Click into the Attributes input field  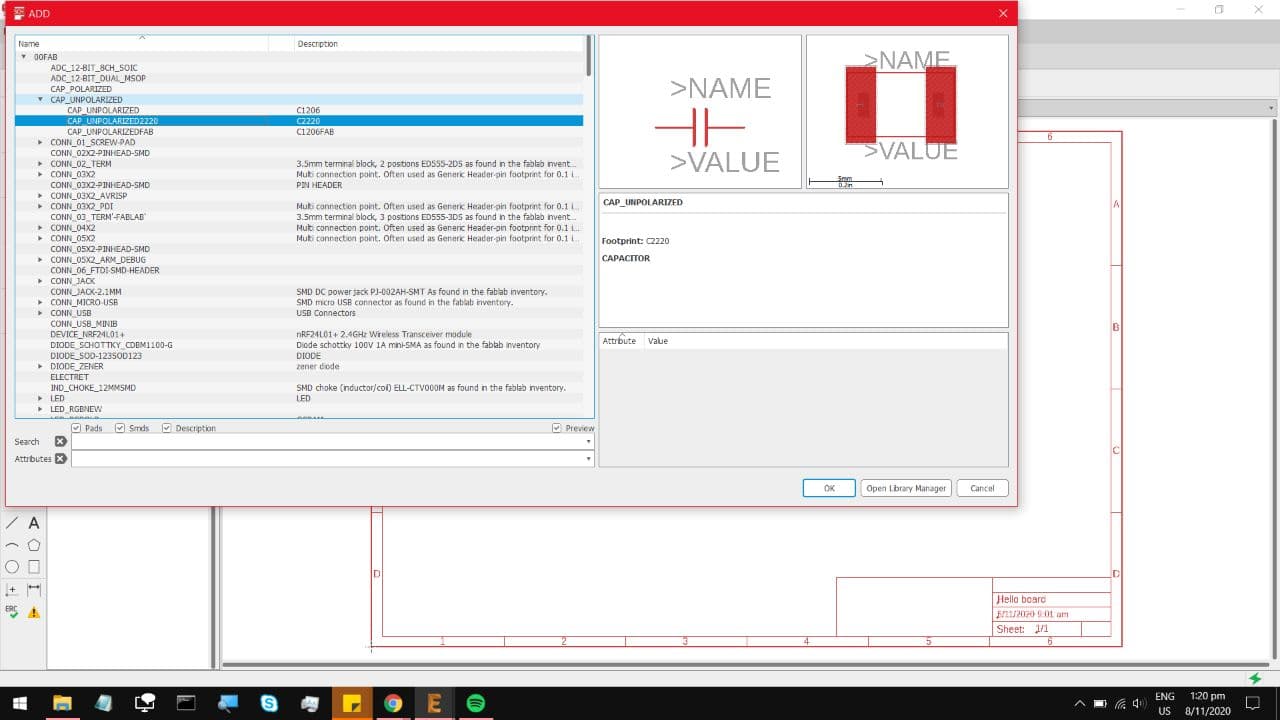point(326,458)
